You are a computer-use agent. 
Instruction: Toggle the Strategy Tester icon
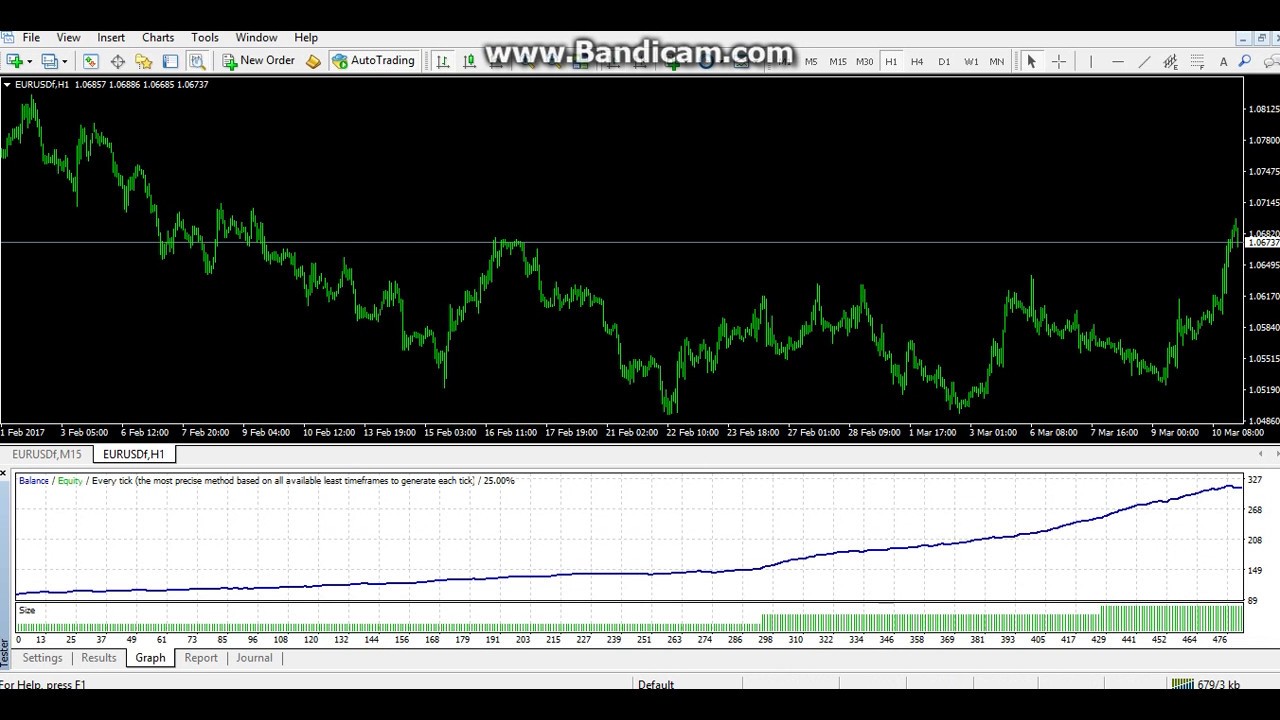pyautogui.click(x=197, y=61)
